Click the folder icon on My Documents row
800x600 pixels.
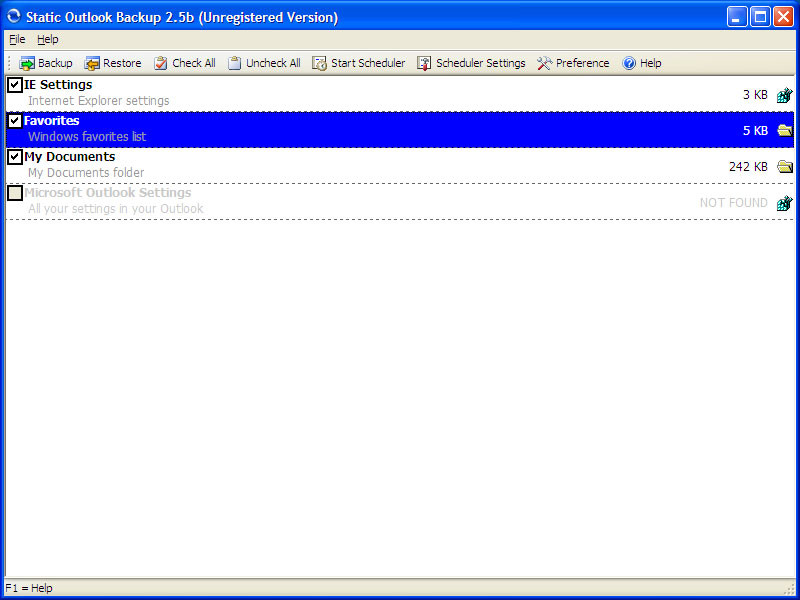(x=785, y=166)
